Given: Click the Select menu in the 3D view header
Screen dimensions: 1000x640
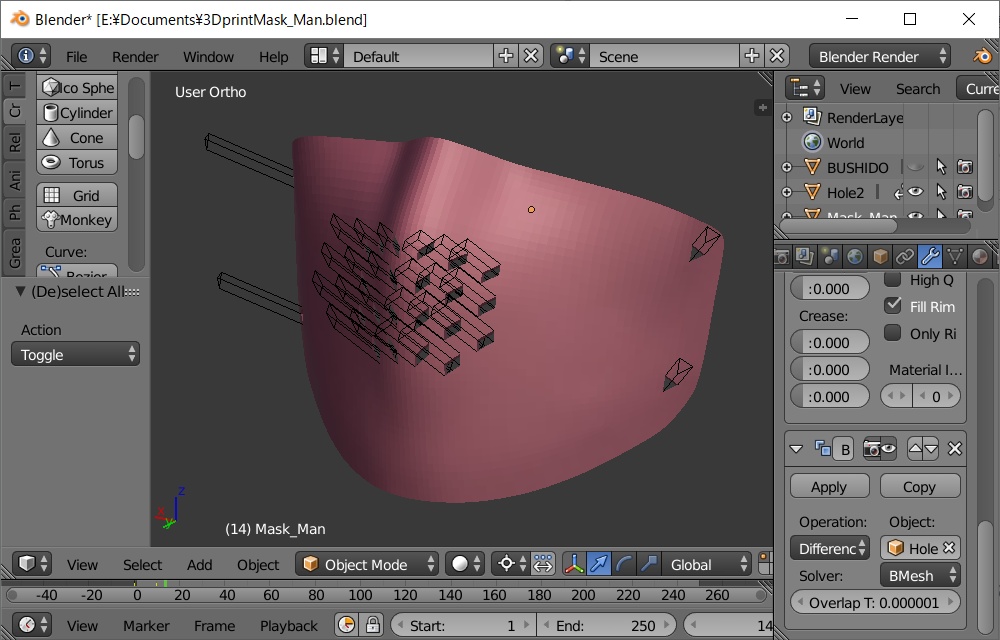Looking at the screenshot, I should coord(142,564).
